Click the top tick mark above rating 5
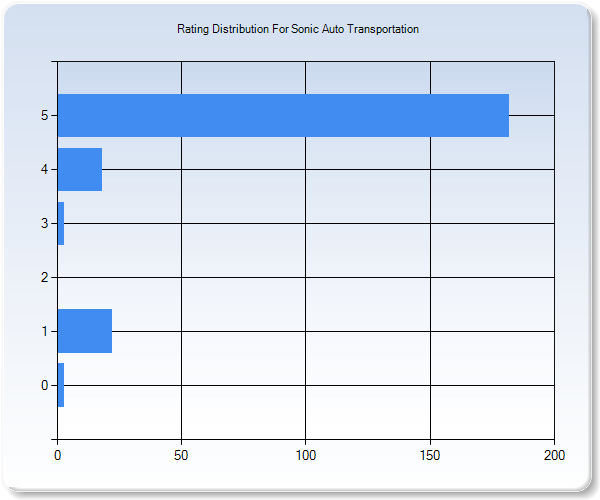 click(x=53, y=62)
